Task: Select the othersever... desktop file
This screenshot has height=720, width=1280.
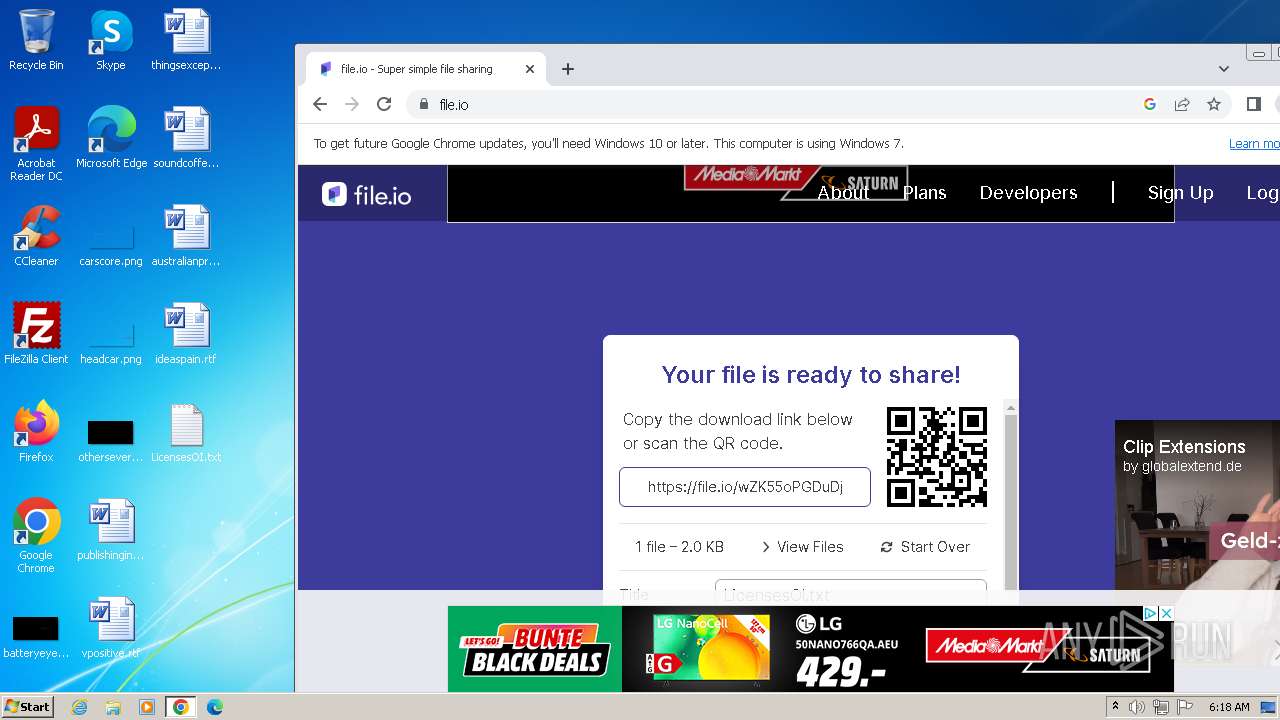Action: 111,441
